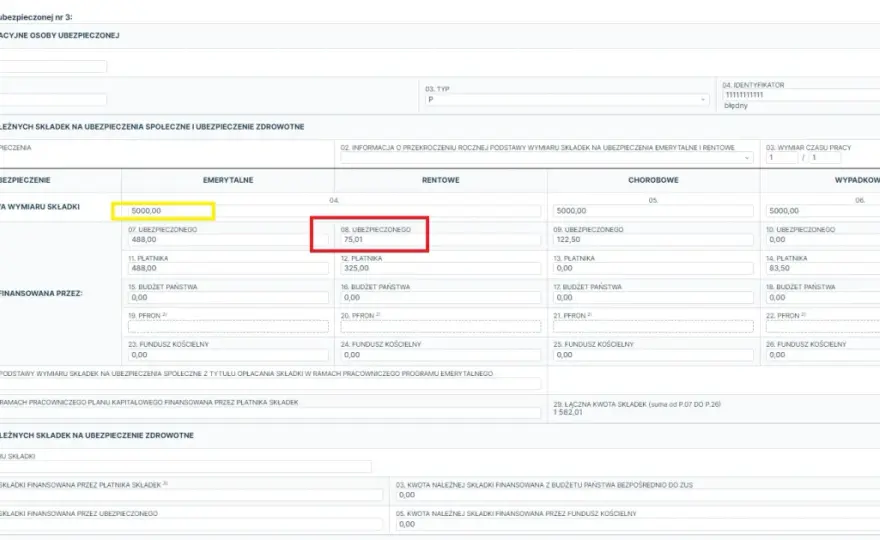Screen dimensions: 880x540
Task: Click the 08. Ubezpieczonego field with 75,01
Action: (x=441, y=240)
